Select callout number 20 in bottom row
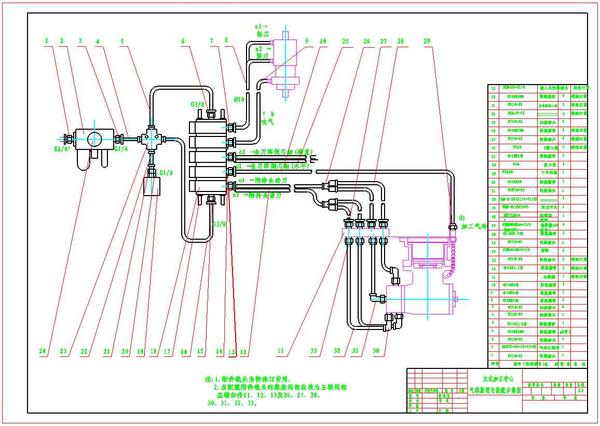The image size is (600, 426). click(125, 352)
